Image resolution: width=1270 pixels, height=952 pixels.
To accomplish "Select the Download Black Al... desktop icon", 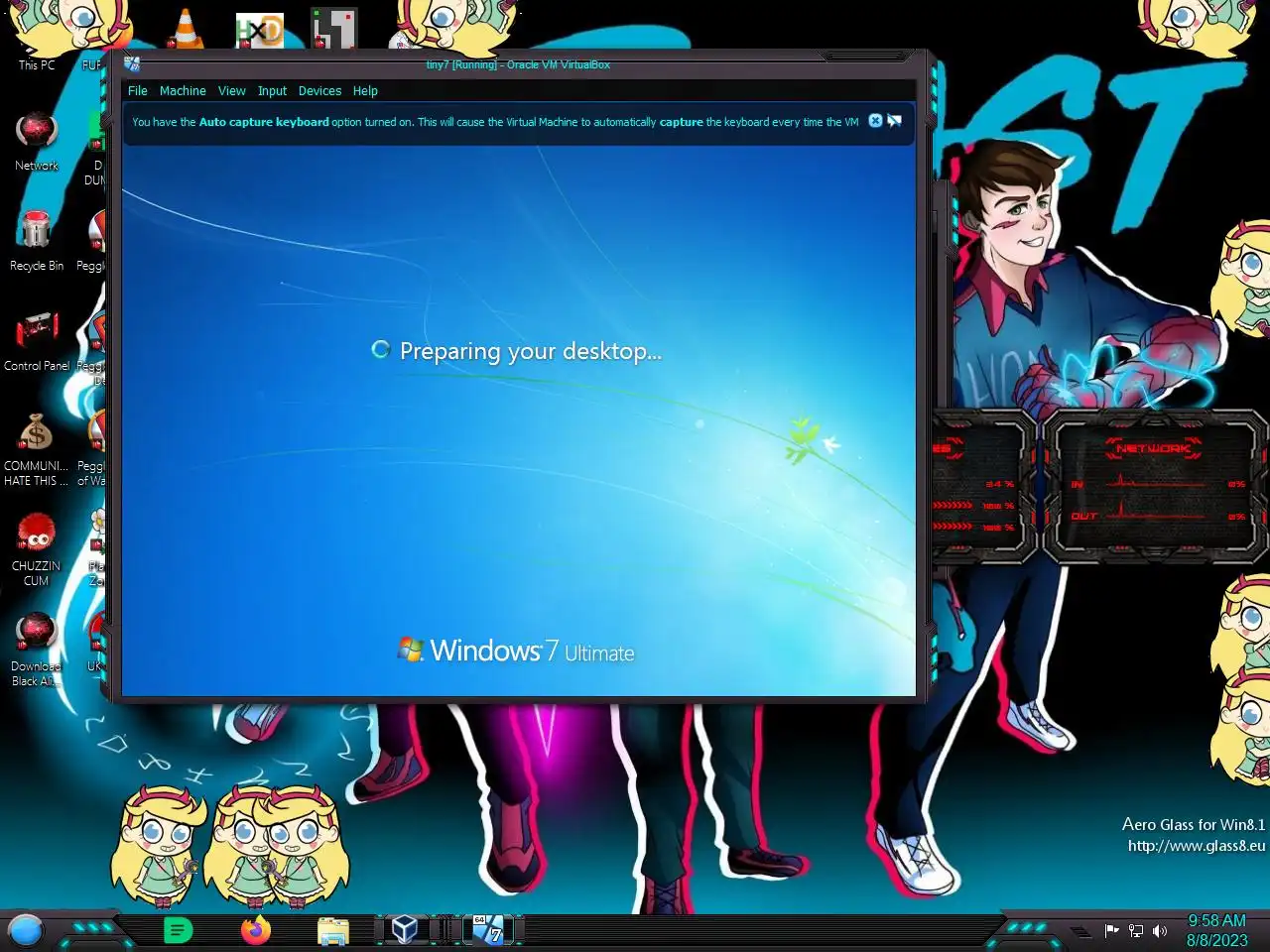I will (37, 650).
